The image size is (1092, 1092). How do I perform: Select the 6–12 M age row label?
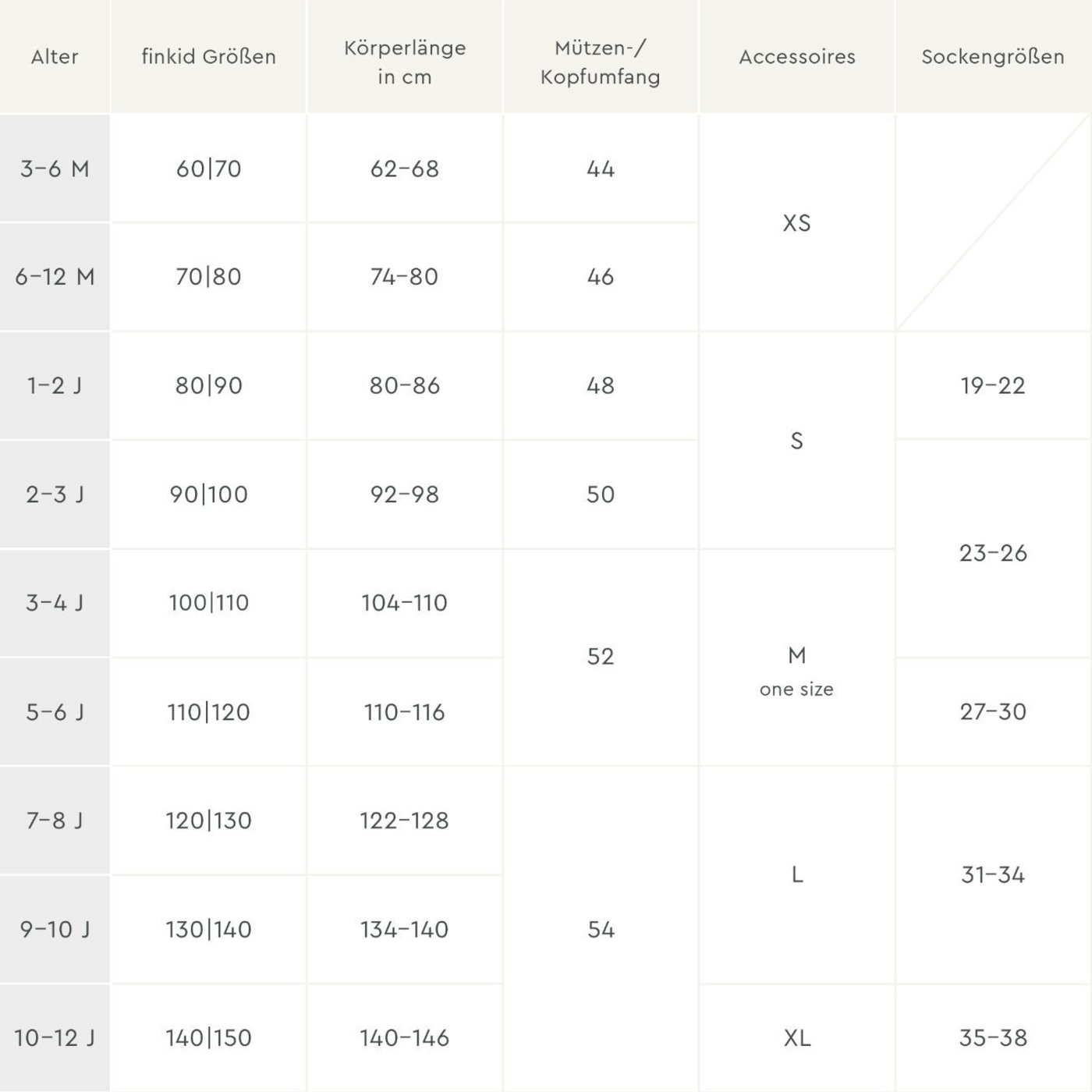55,277
